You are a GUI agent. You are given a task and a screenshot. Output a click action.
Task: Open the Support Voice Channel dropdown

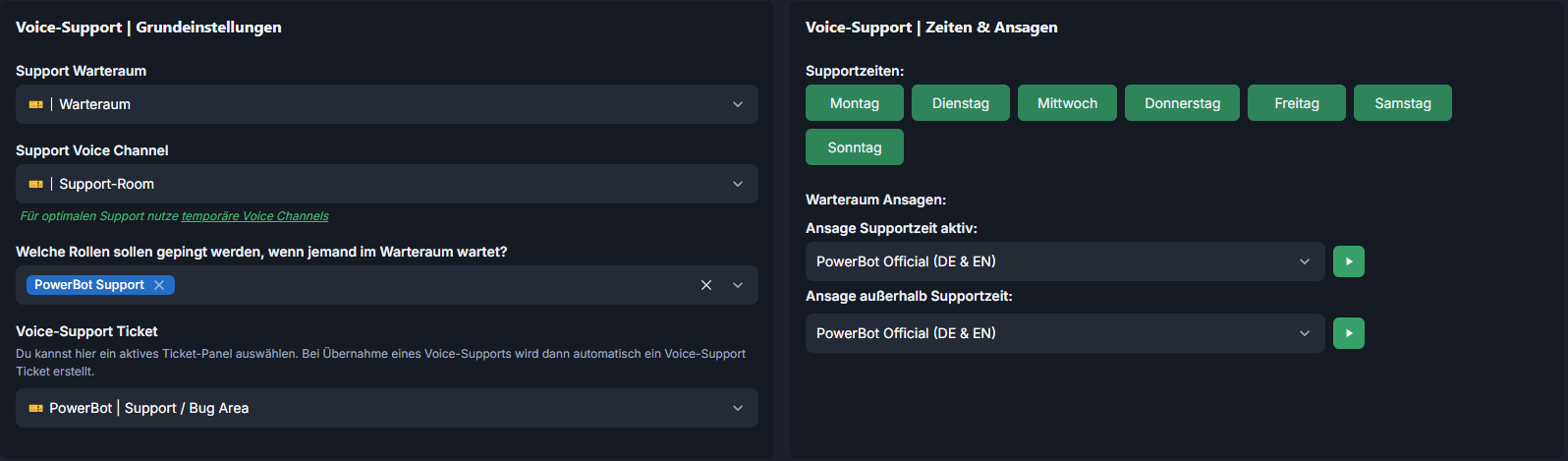coord(737,184)
